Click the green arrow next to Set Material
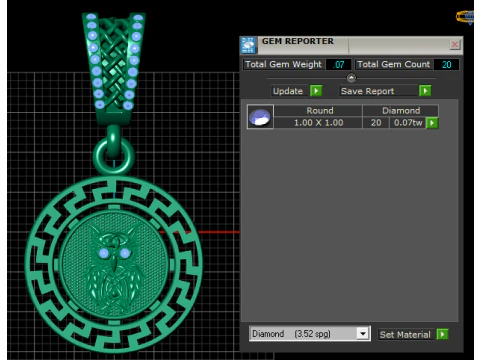Image resolution: width=480 pixels, height=360 pixels. (442, 334)
